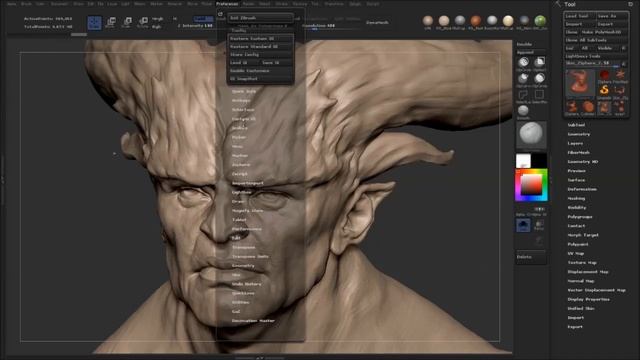Click Restore Standard UI
Viewport: 640px width, 360px height.
[x=260, y=47]
